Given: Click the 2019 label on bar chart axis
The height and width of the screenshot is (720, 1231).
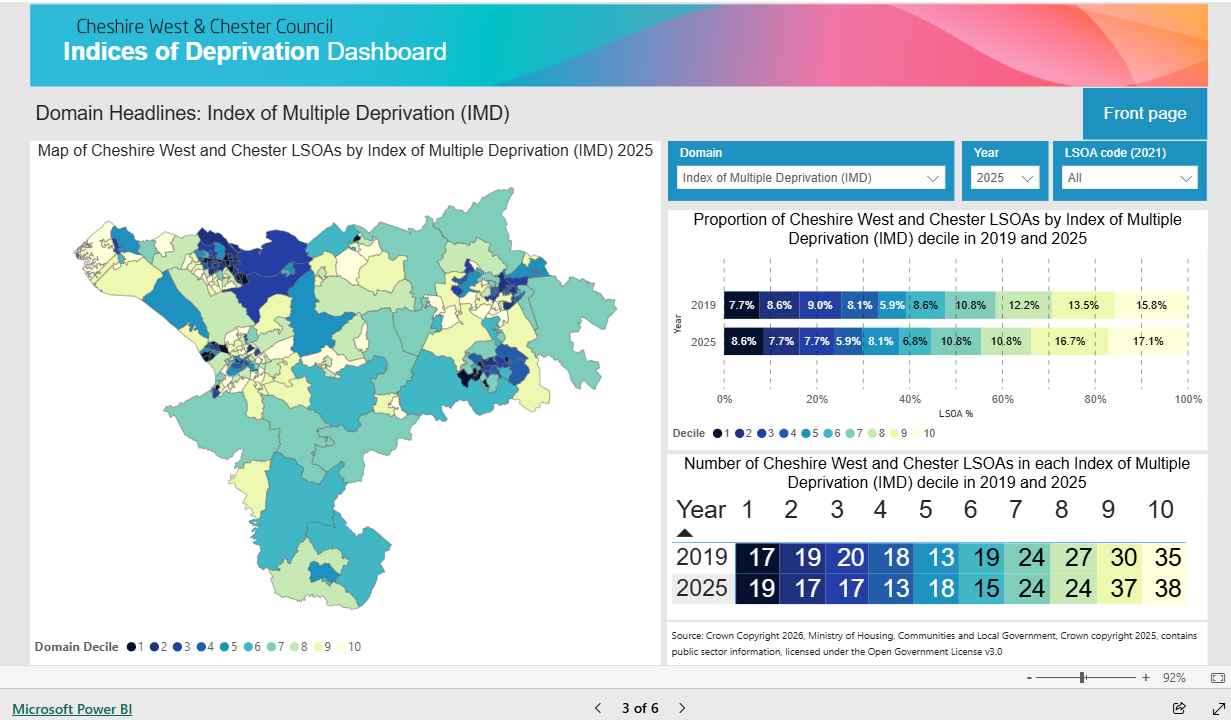Looking at the screenshot, I should (703, 306).
